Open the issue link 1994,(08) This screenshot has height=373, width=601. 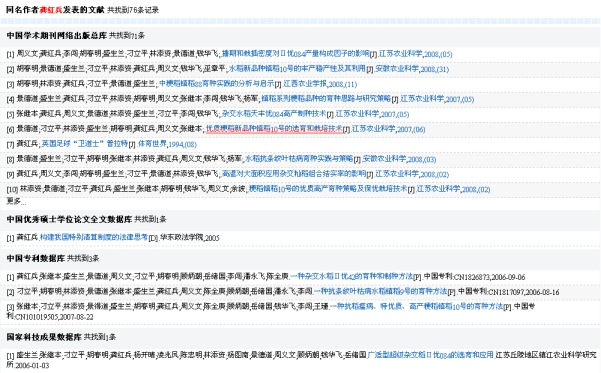[x=183, y=144]
